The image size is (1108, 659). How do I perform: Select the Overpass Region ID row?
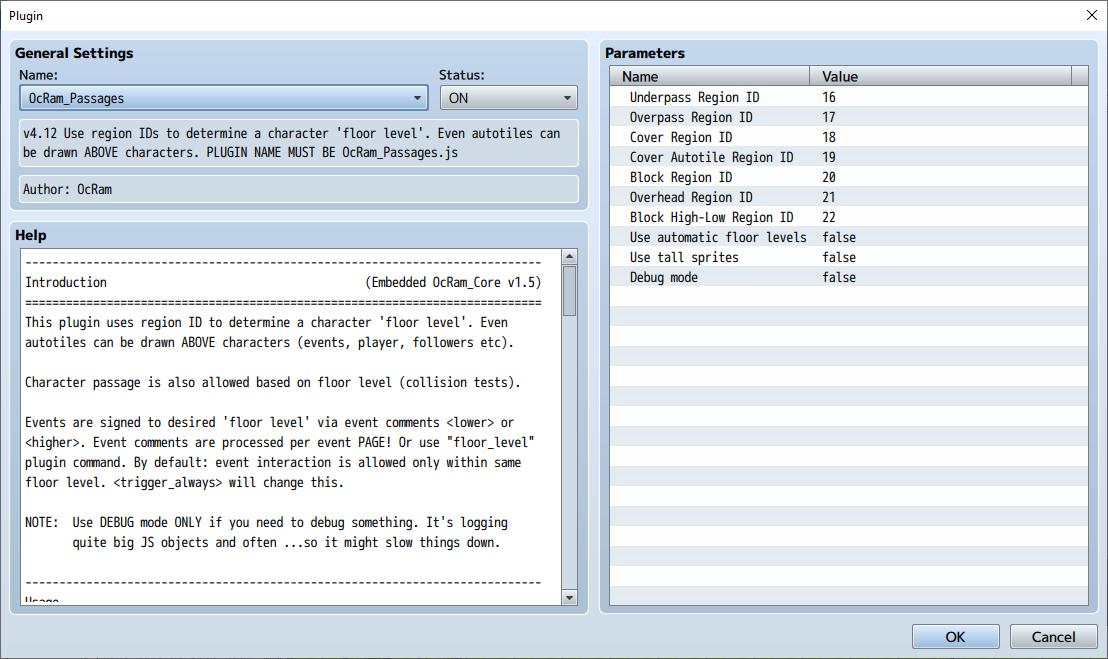(x=849, y=117)
